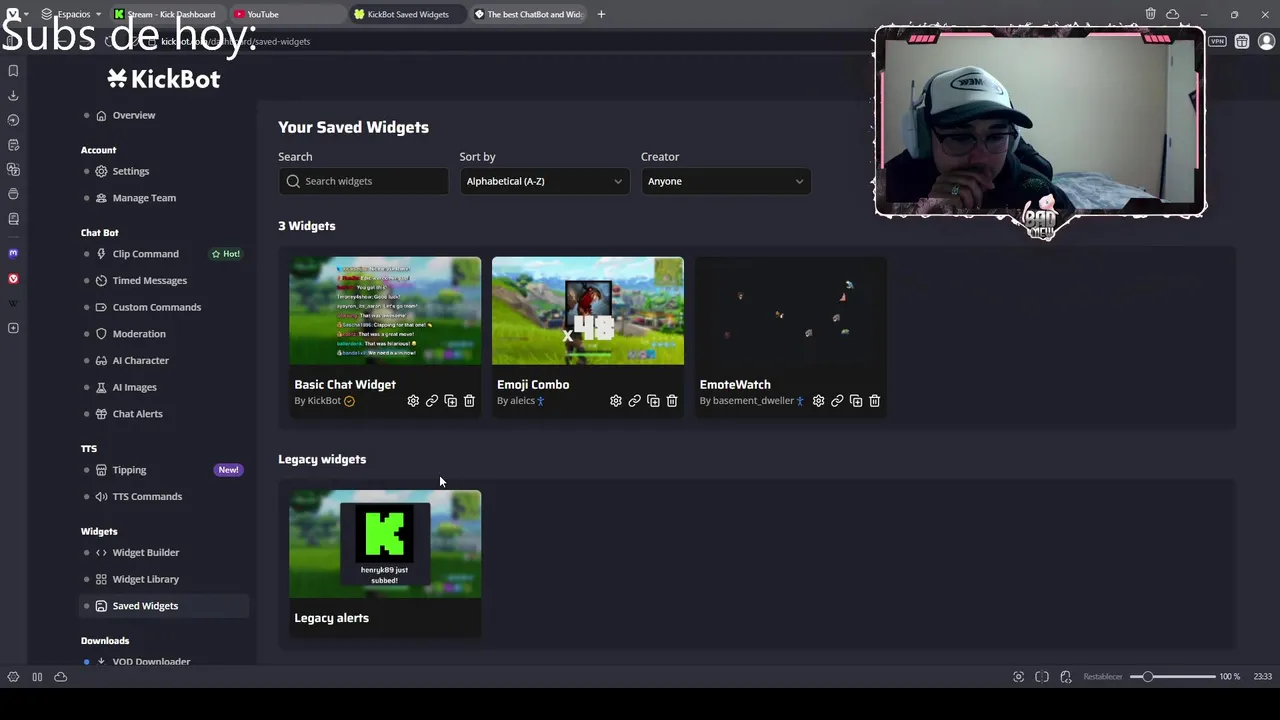Click the split view icon in status bar
Screen dimensions: 1280x720
point(1042,677)
